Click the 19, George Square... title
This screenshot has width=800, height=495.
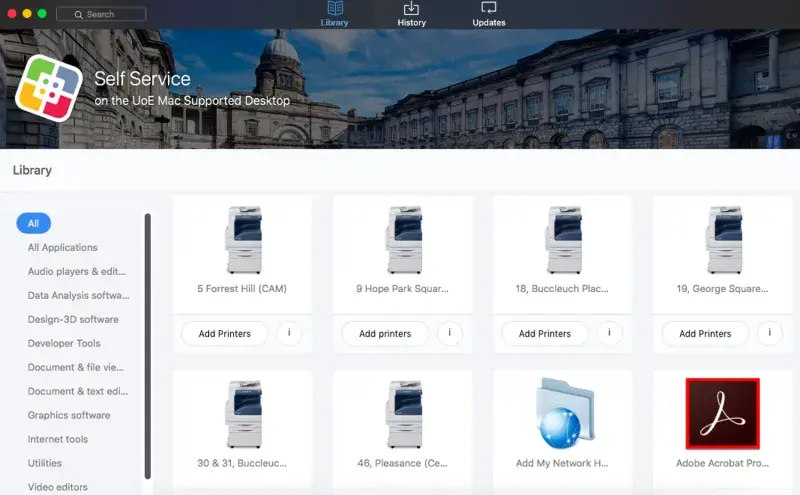[722, 289]
